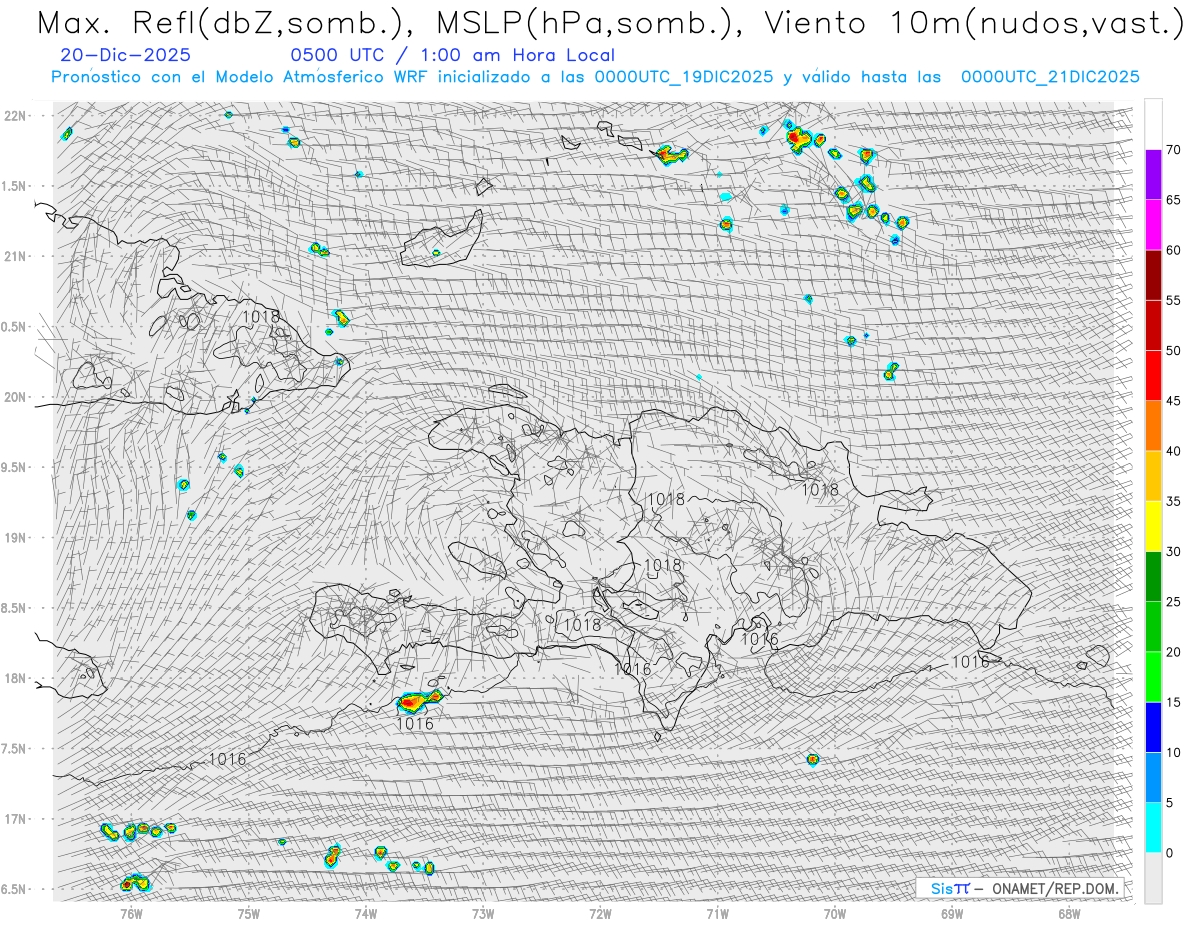Image resolution: width=1200 pixels, height=927 pixels.
Task: Click the colorbar value '35'
Action: point(1173,501)
